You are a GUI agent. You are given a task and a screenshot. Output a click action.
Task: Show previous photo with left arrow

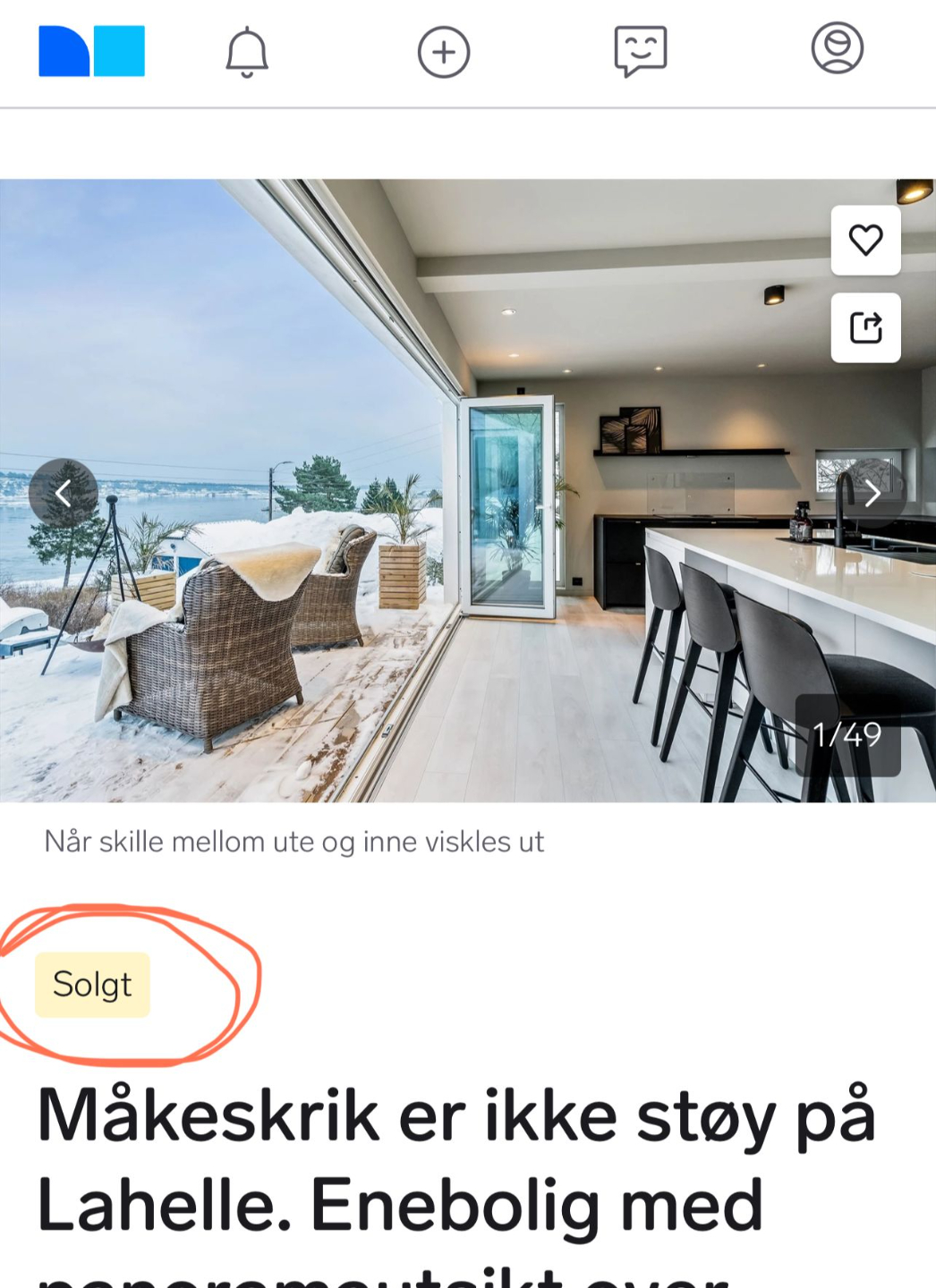pyautogui.click(x=64, y=493)
